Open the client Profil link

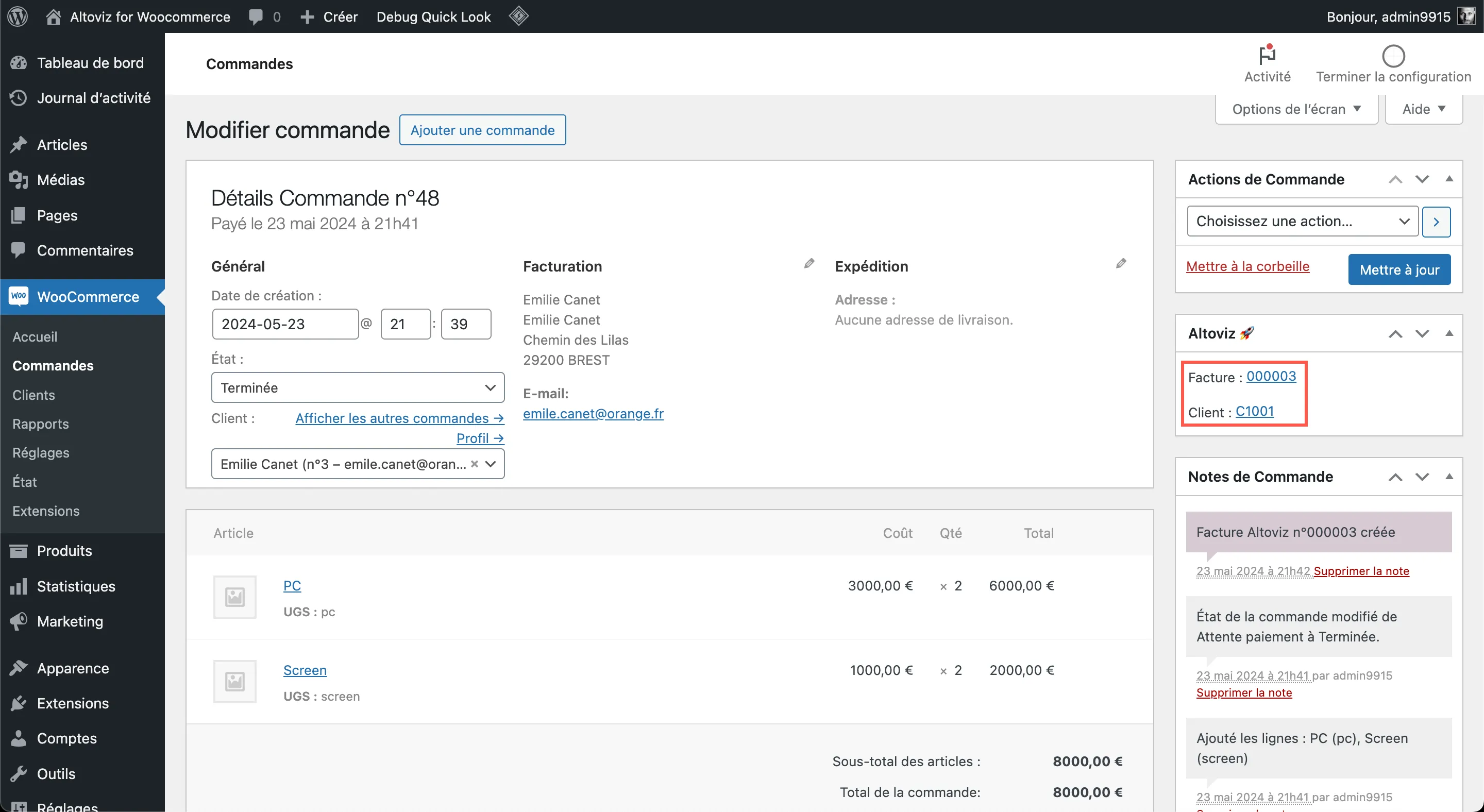480,438
